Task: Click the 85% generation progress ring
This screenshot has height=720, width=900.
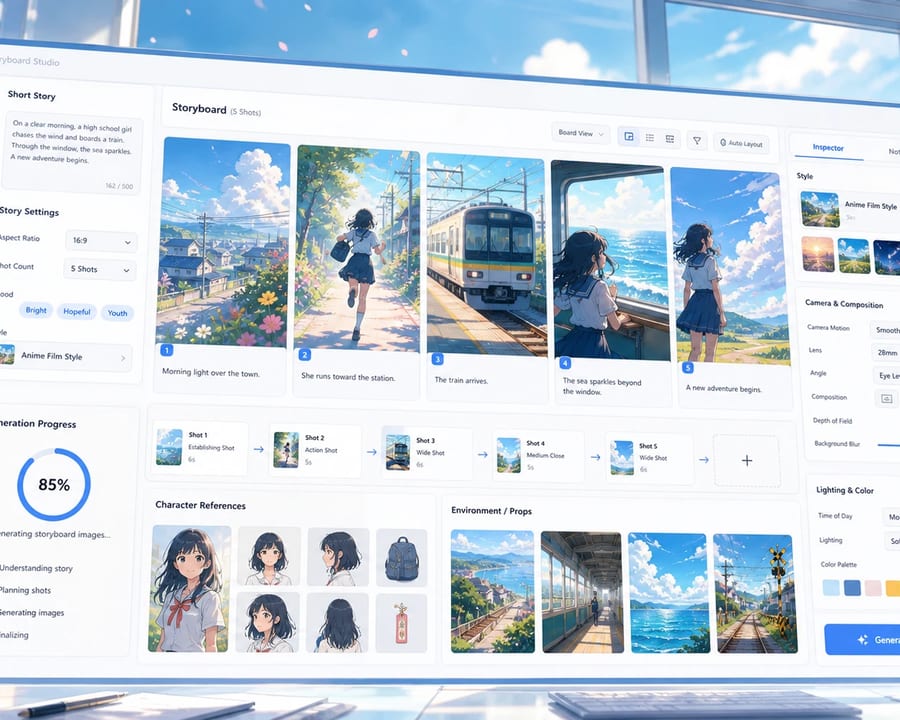Action: click(x=54, y=485)
